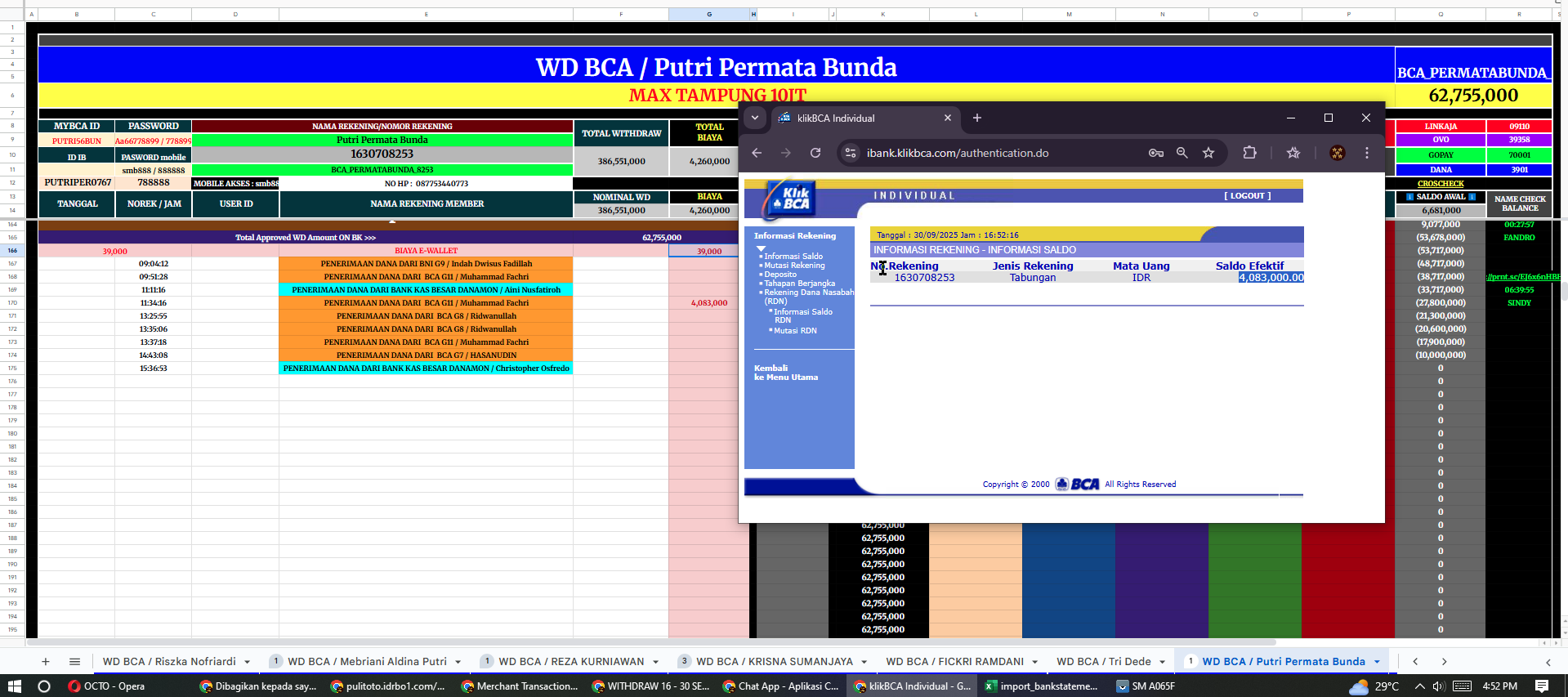
Task: Click the KlikBCA logo
Action: [x=791, y=199]
